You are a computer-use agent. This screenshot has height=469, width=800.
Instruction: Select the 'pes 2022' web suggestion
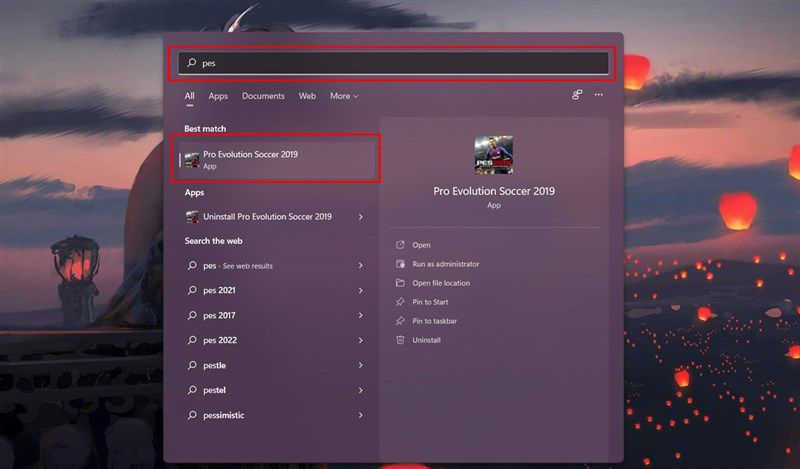[x=276, y=340]
